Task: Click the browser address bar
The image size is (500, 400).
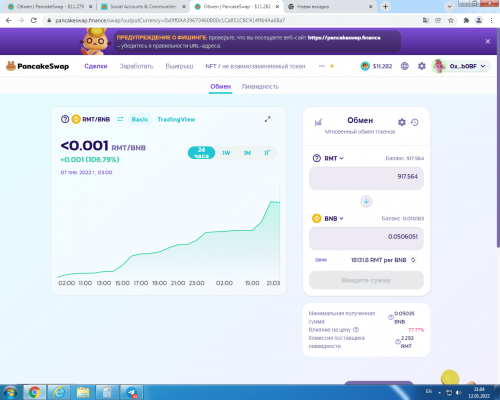Action: [232, 20]
